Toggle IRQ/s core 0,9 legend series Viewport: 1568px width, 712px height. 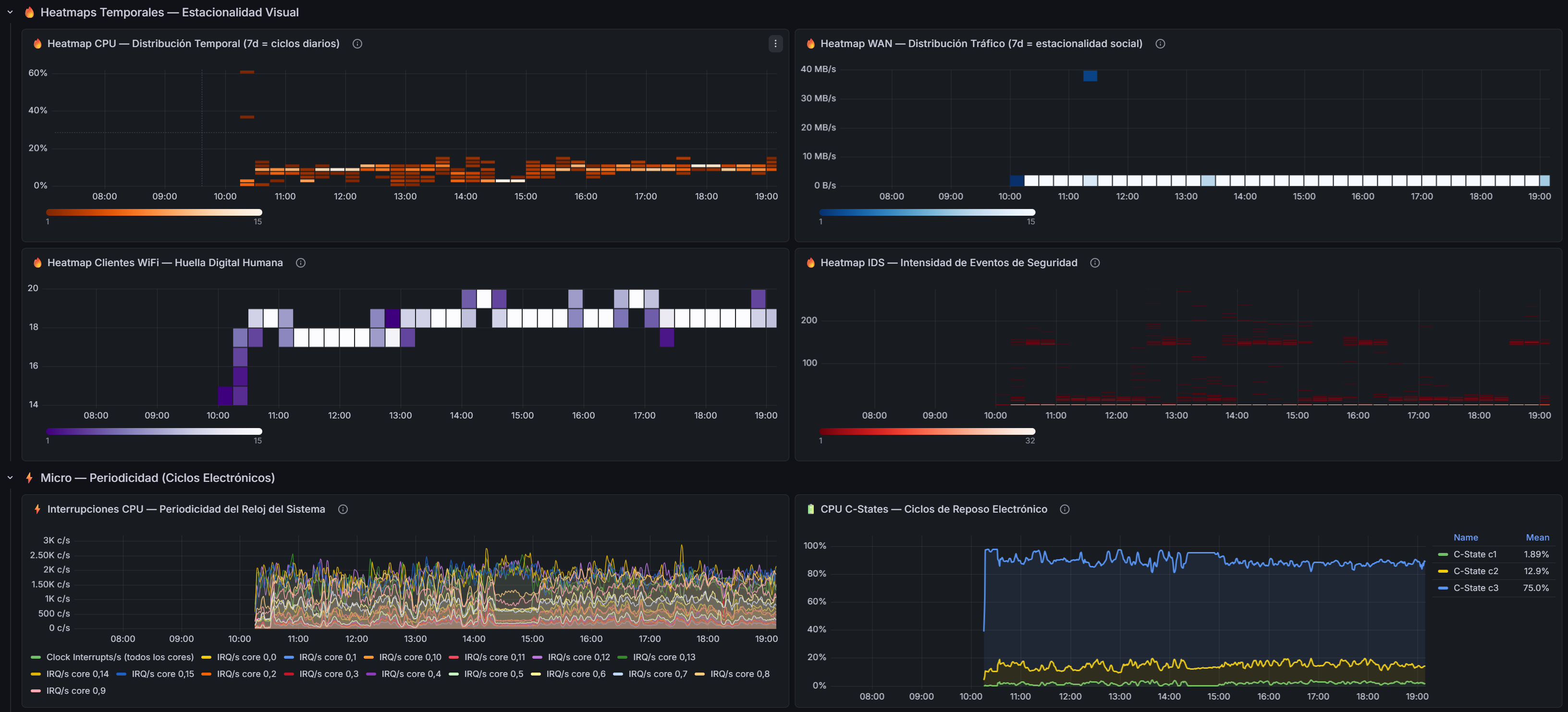(x=75, y=691)
